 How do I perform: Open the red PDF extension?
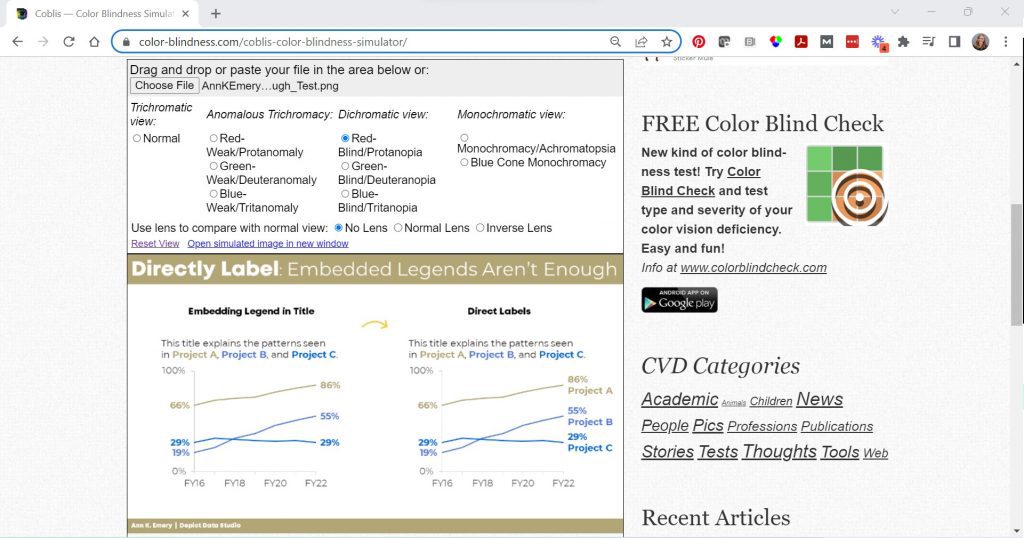(x=801, y=42)
